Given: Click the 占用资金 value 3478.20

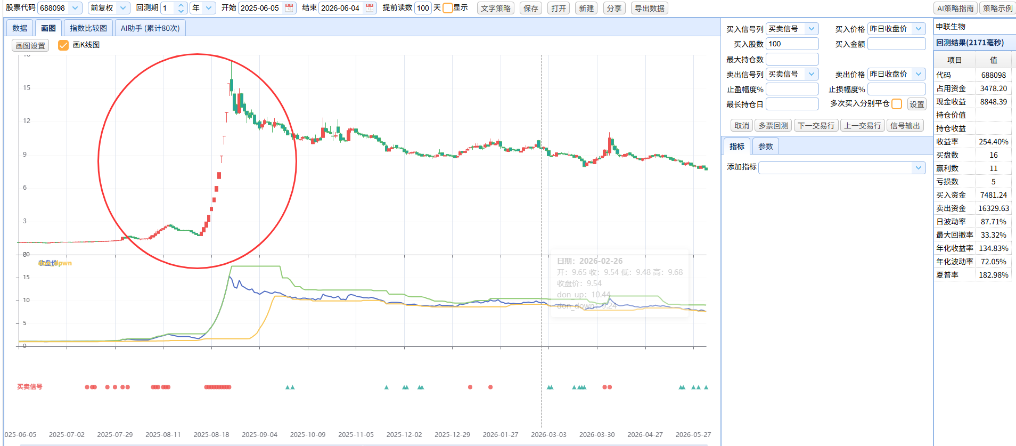Looking at the screenshot, I should click(x=995, y=88).
